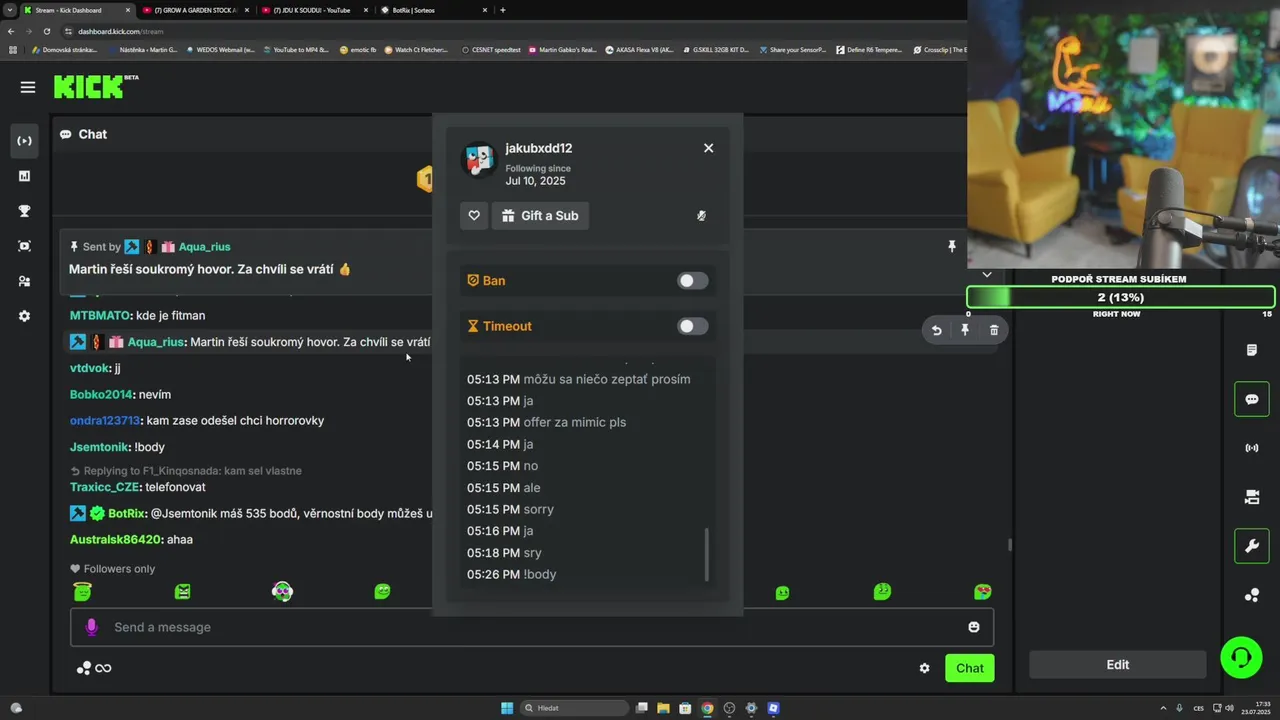Screen dimensions: 1280x720
Task: Open MTBMATO username in chat
Action: coord(100,315)
